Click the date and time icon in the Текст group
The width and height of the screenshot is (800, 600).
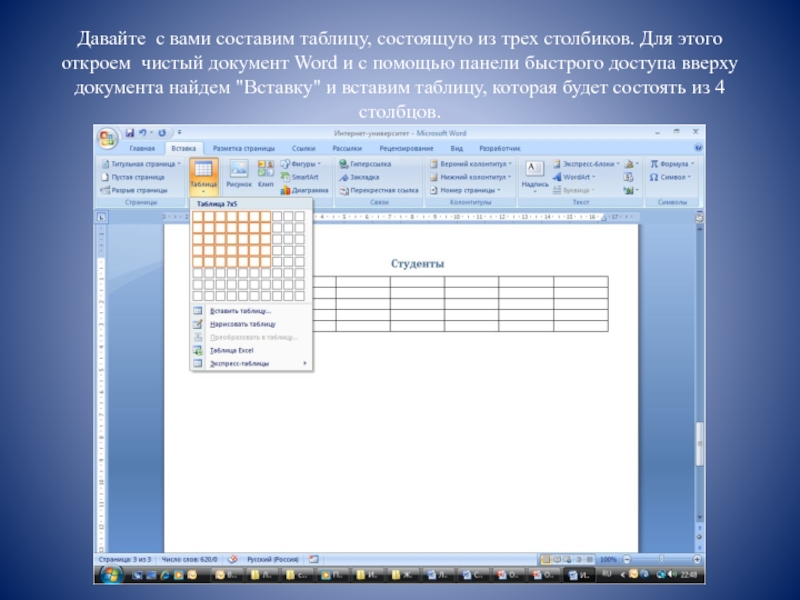click(628, 177)
